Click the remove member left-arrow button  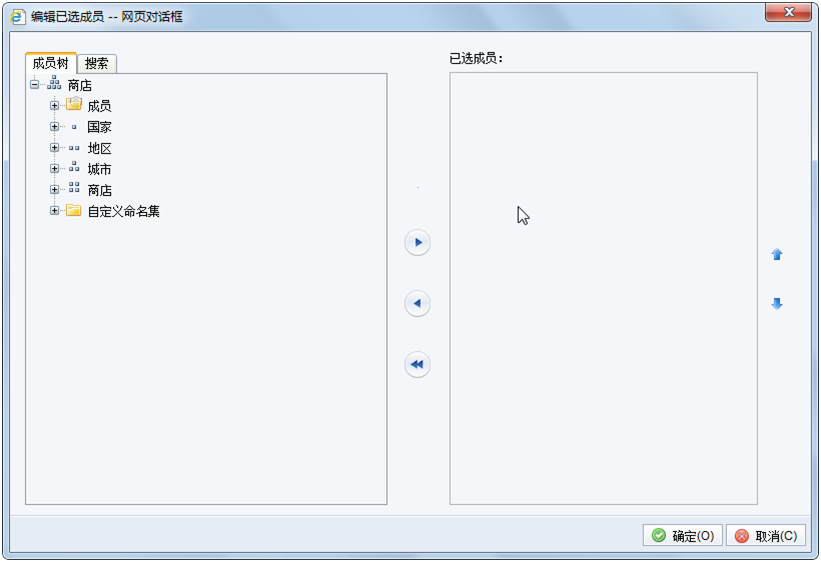pyautogui.click(x=417, y=303)
